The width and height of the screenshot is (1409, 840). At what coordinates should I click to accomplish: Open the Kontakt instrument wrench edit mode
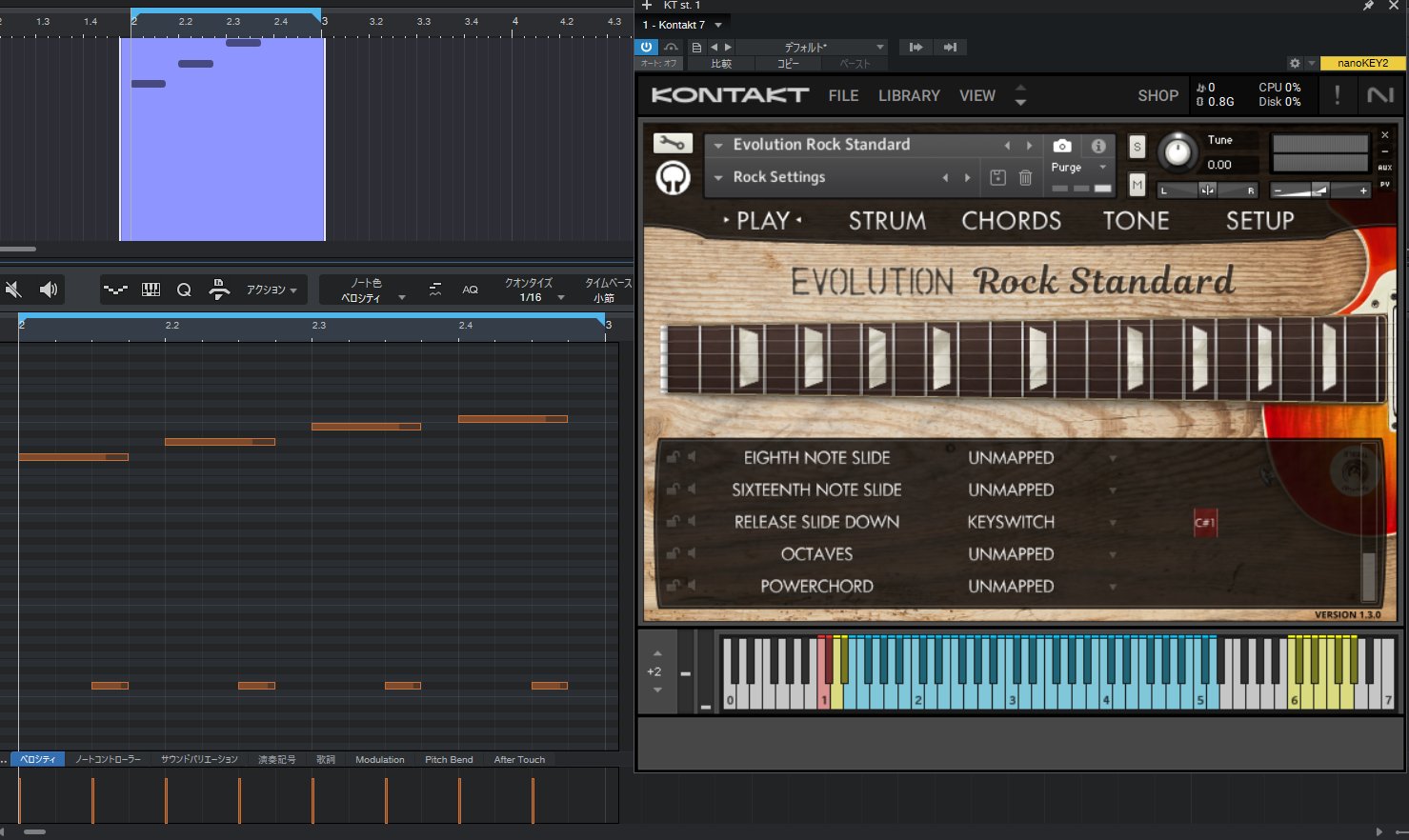[x=673, y=144]
